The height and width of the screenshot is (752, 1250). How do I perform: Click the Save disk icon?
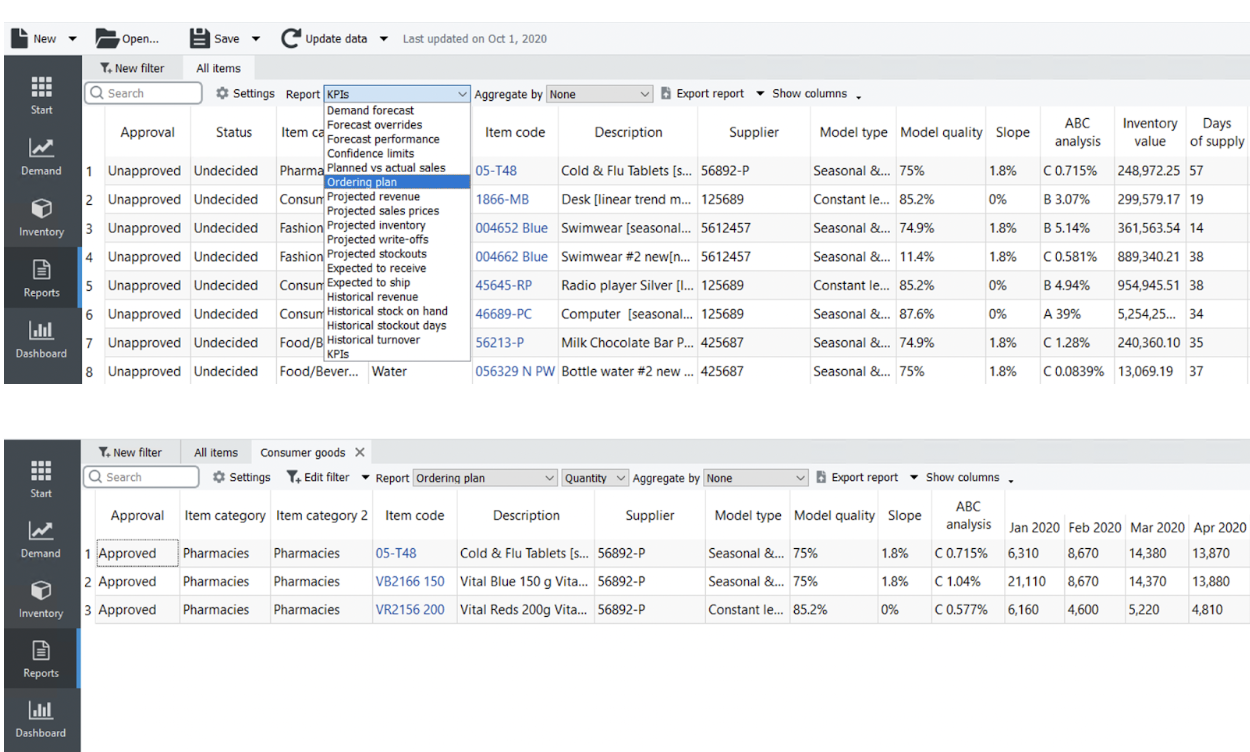click(200, 39)
